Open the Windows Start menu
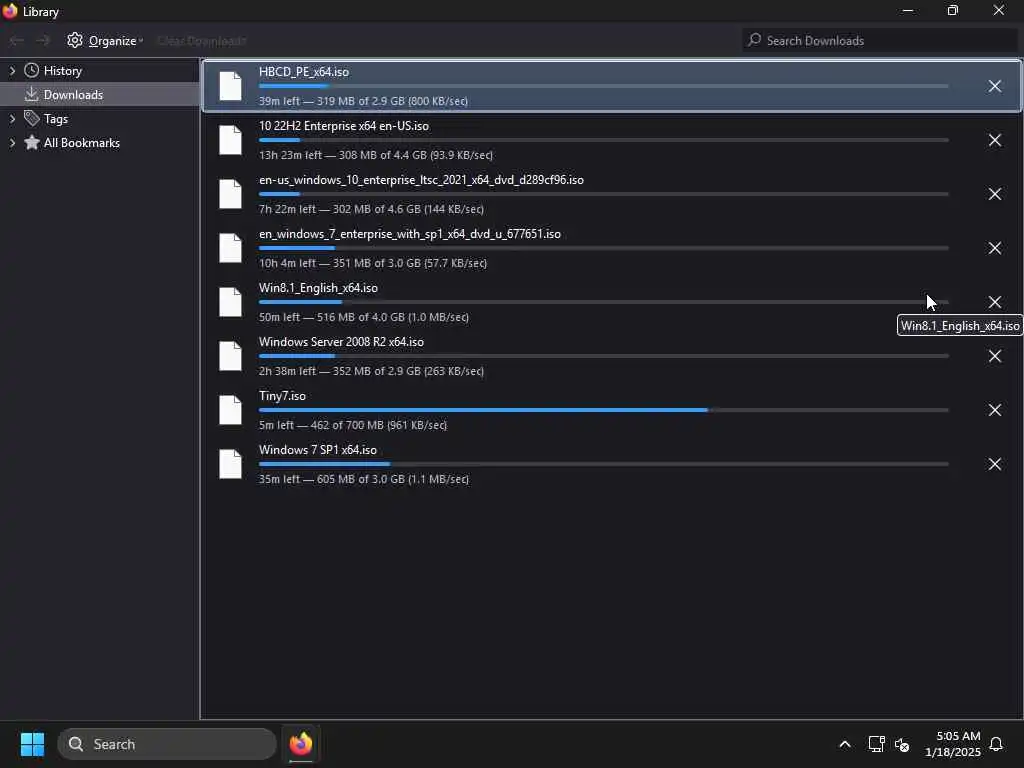Viewport: 1024px width, 768px height. point(32,744)
